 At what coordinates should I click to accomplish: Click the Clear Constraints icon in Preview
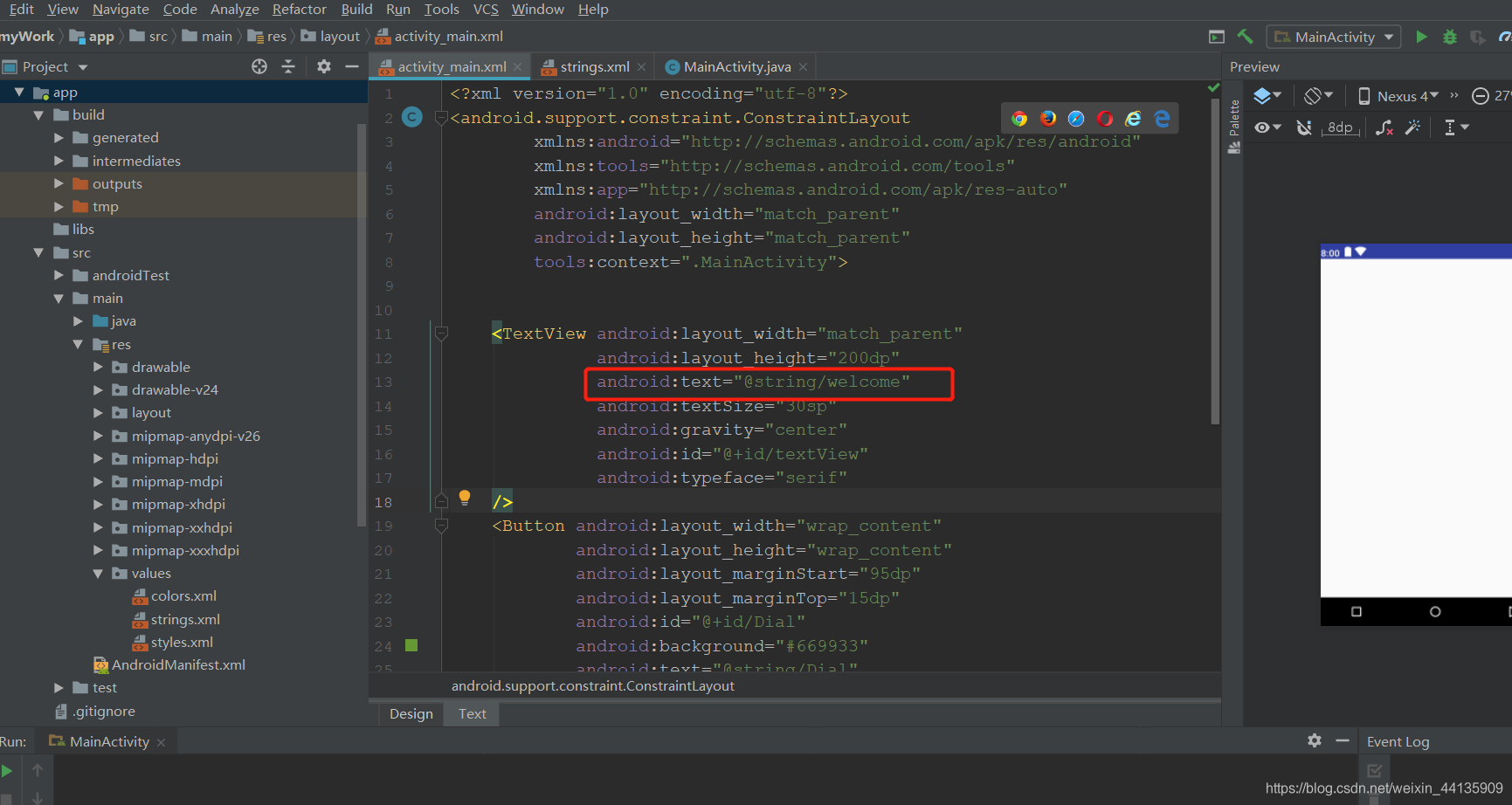click(x=1384, y=127)
